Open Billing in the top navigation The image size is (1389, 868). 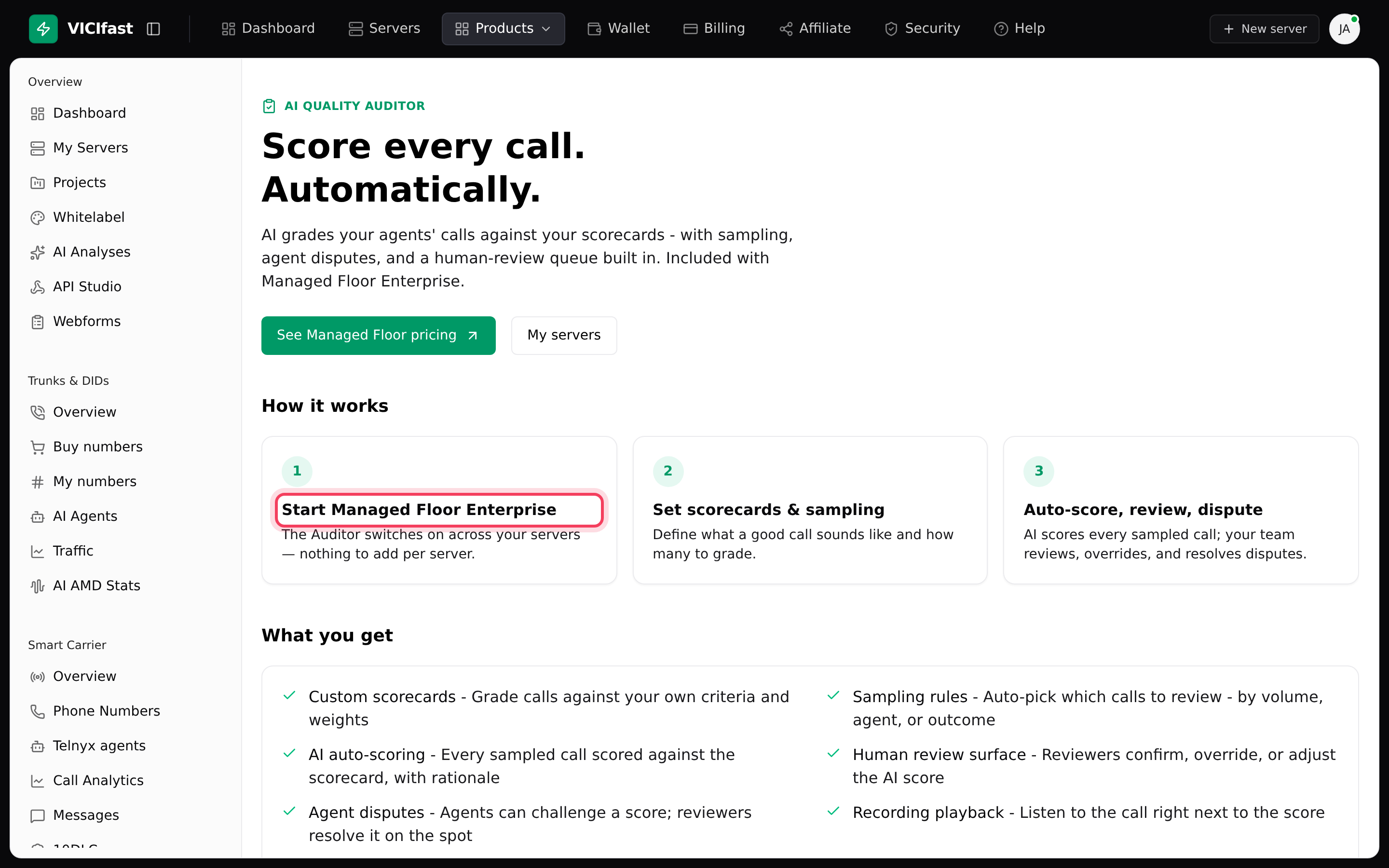point(714,29)
